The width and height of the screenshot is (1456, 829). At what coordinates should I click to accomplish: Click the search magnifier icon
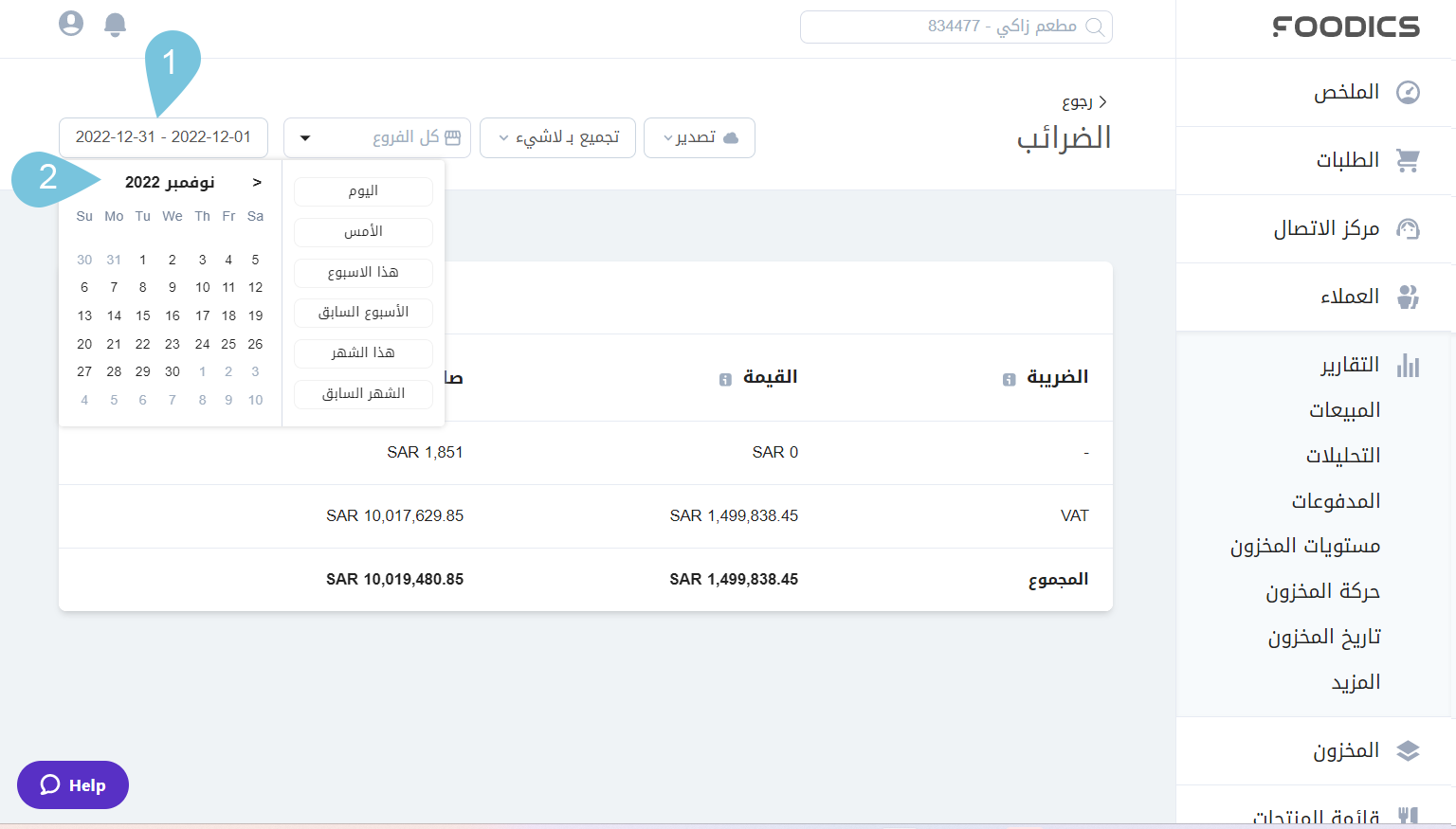[1095, 27]
